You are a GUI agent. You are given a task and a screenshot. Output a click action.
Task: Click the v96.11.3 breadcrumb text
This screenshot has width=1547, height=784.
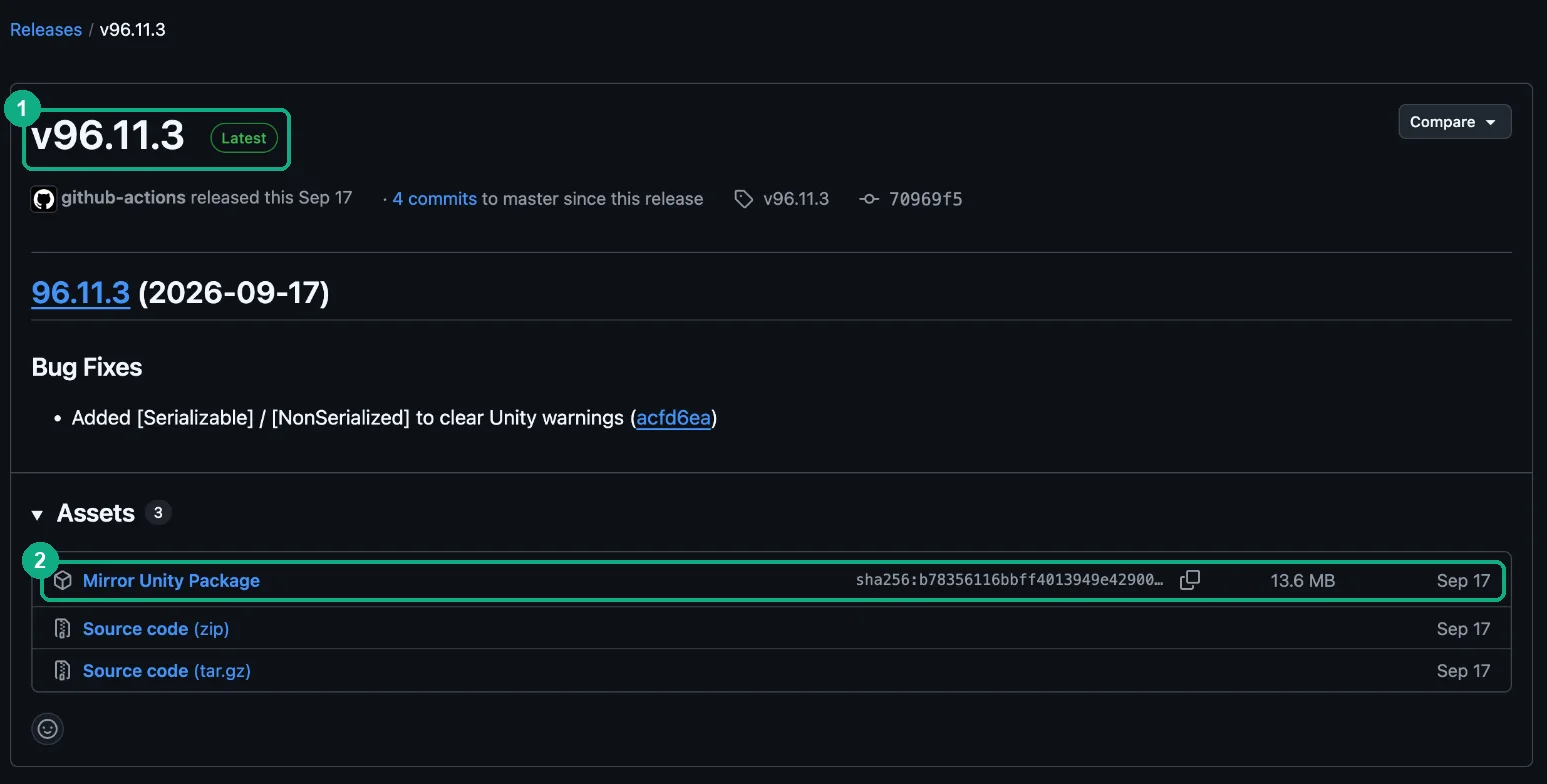(133, 29)
